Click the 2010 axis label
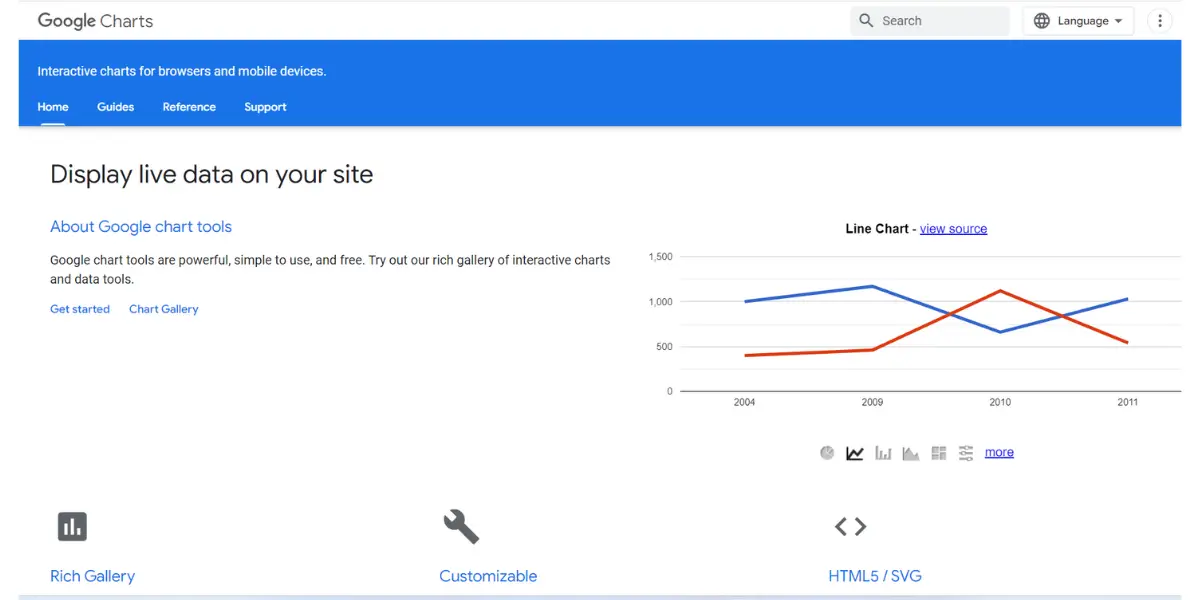The height and width of the screenshot is (600, 1200). tap(1000, 402)
